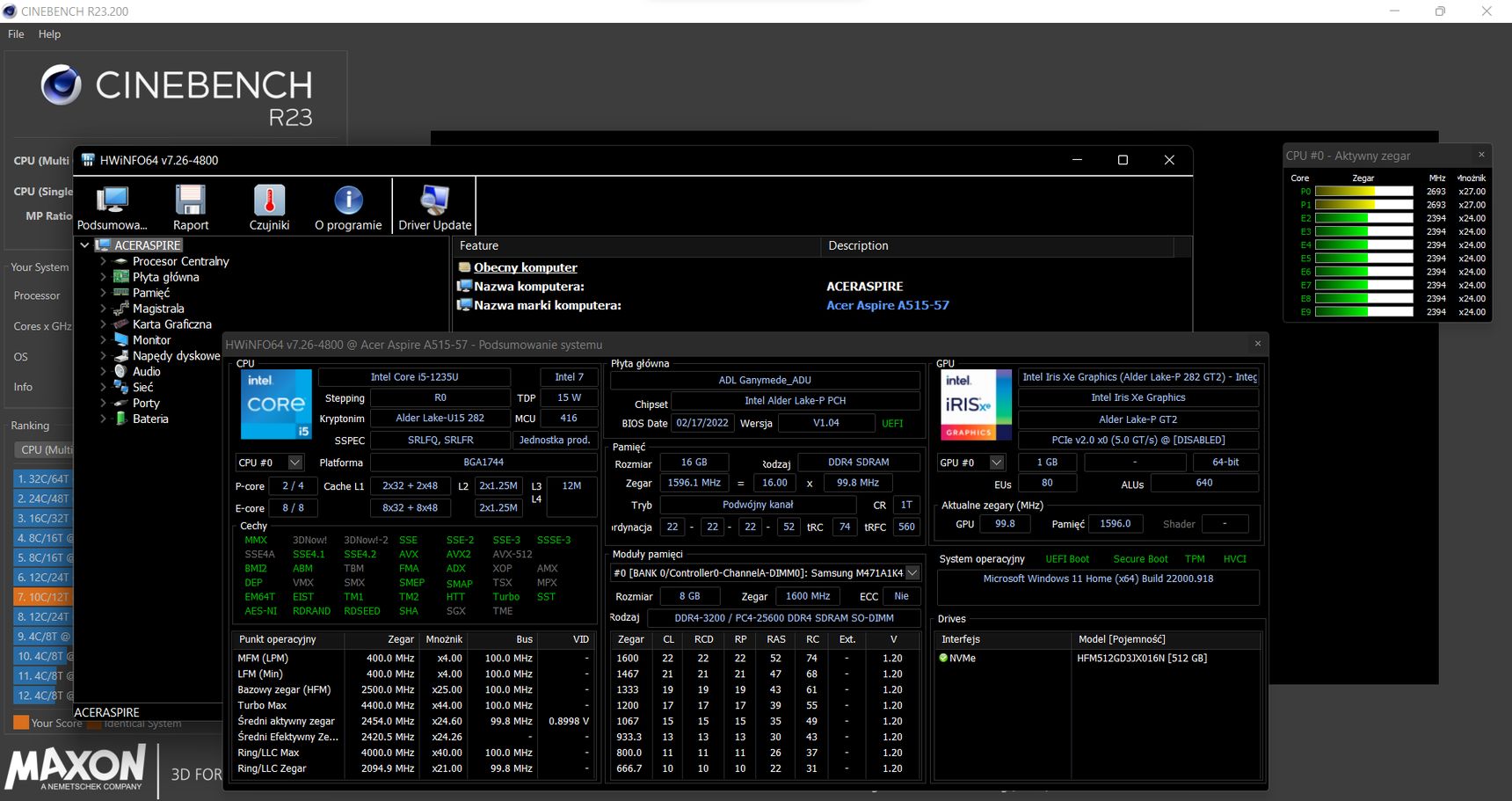Screen dimensions: 1512x801
Task: Select Audio speaker tree icon
Action: tap(121, 372)
